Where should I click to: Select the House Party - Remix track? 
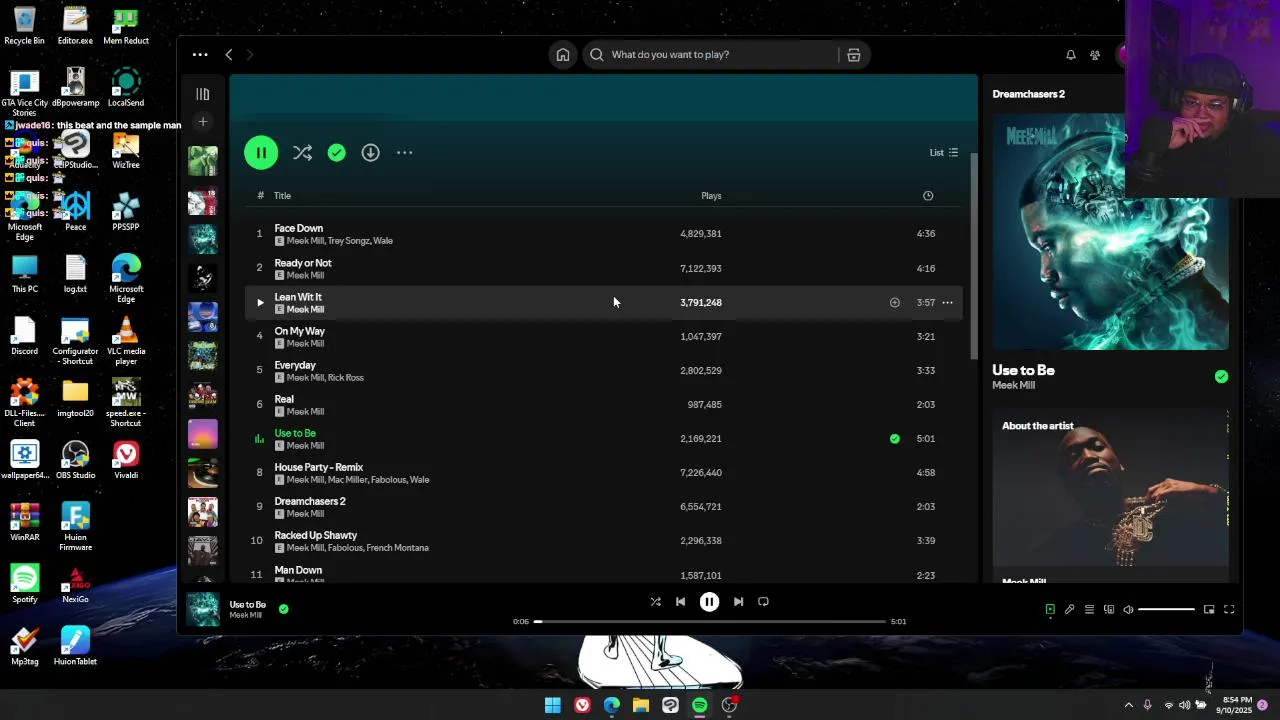pyautogui.click(x=603, y=473)
